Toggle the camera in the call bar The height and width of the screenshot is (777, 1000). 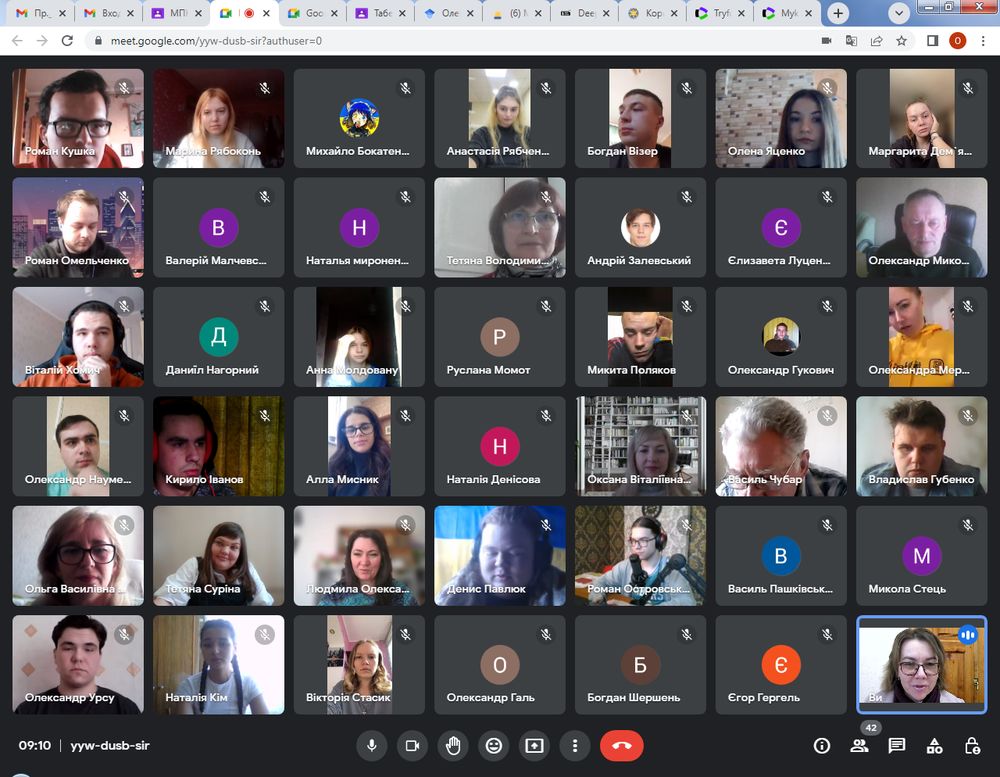click(411, 745)
